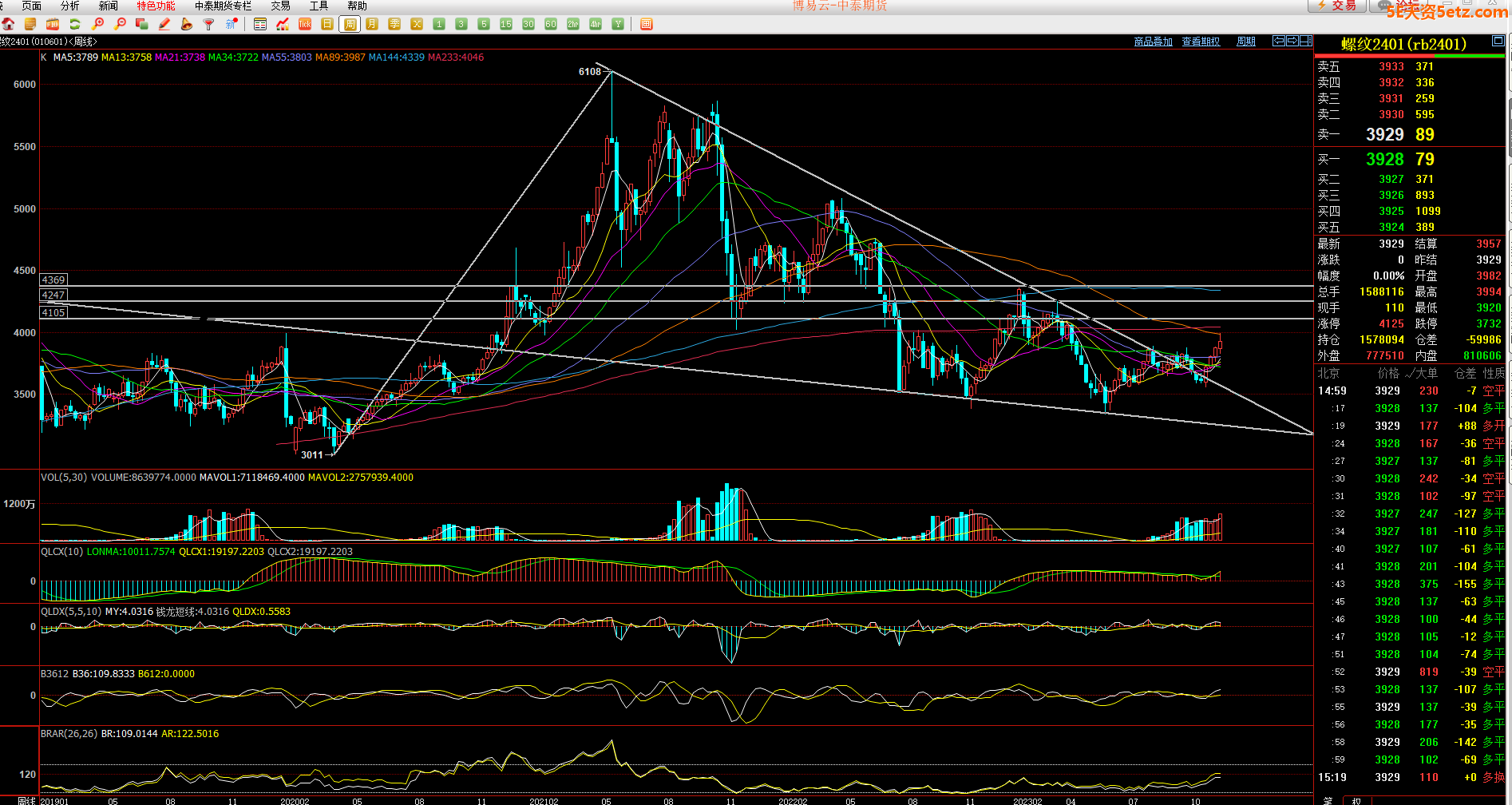Select the weekly 周 period button
The width and height of the screenshot is (1512, 805).
click(x=350, y=24)
